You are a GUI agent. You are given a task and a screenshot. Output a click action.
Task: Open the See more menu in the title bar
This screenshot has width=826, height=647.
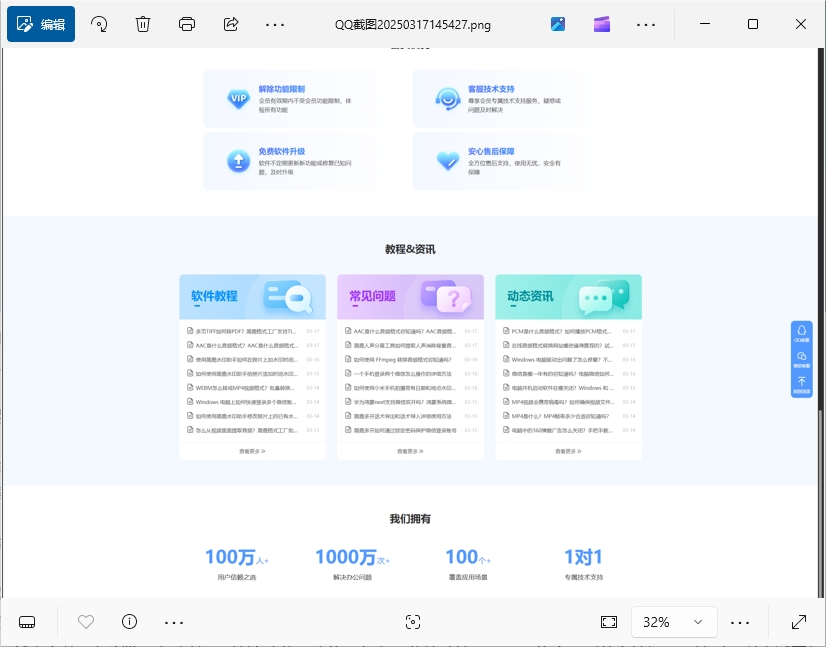click(x=275, y=23)
